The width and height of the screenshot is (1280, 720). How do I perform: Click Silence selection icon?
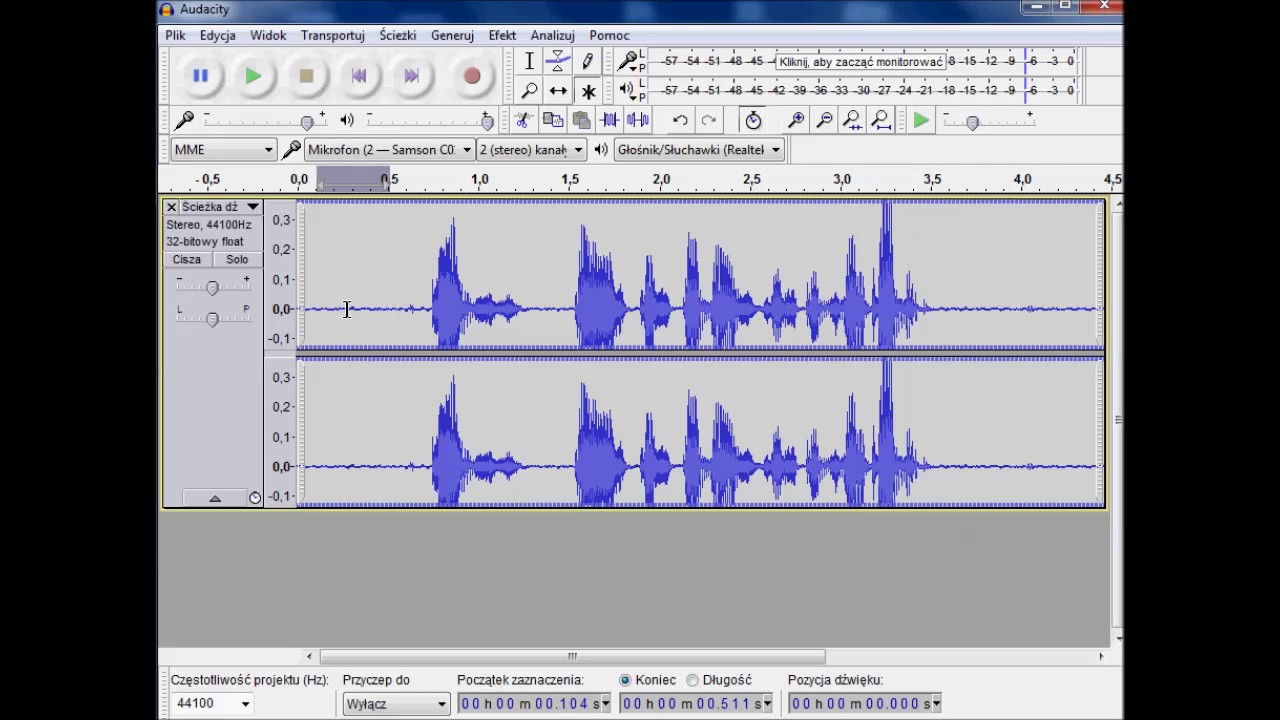[x=638, y=120]
